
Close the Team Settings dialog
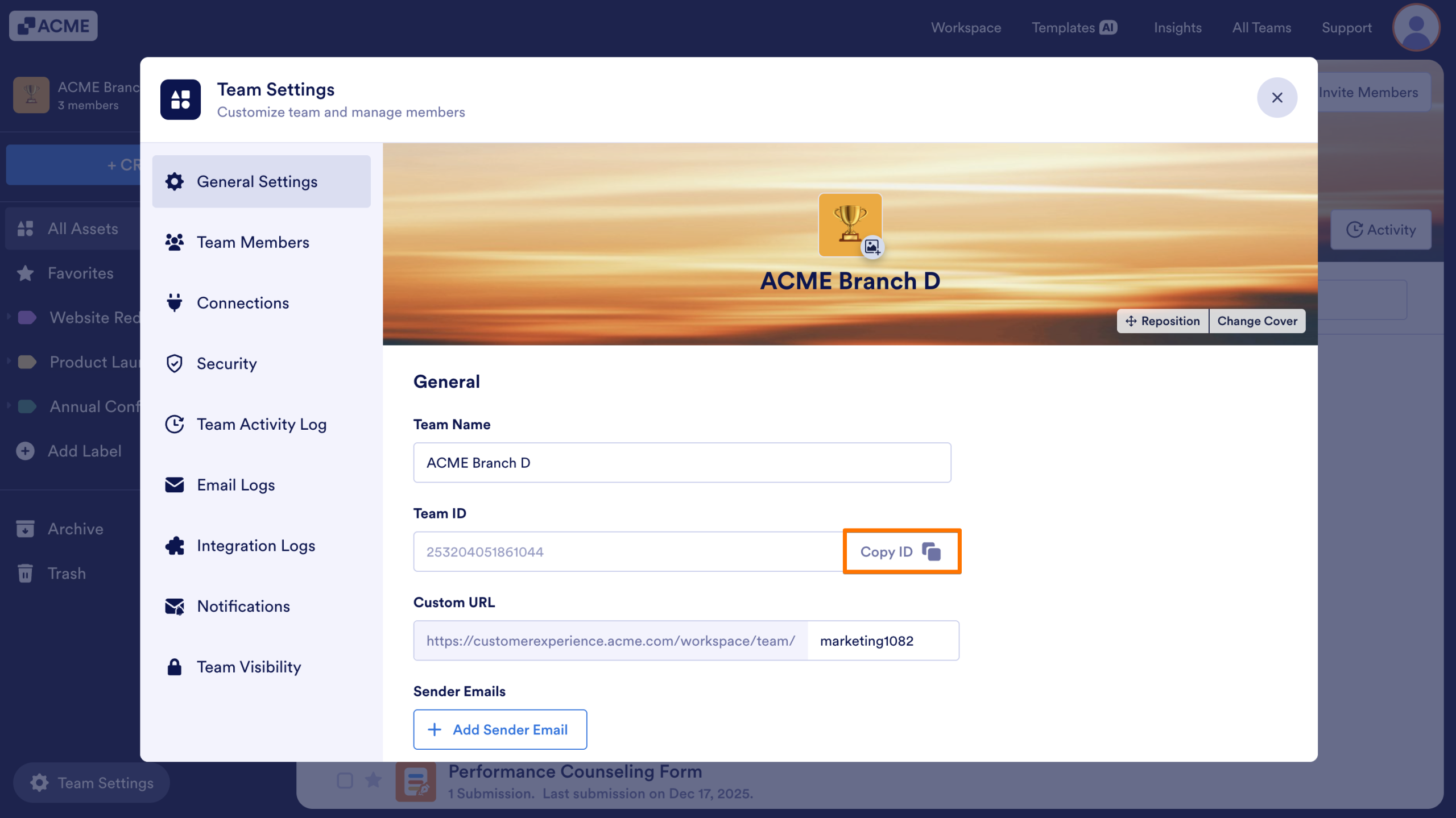1277,98
